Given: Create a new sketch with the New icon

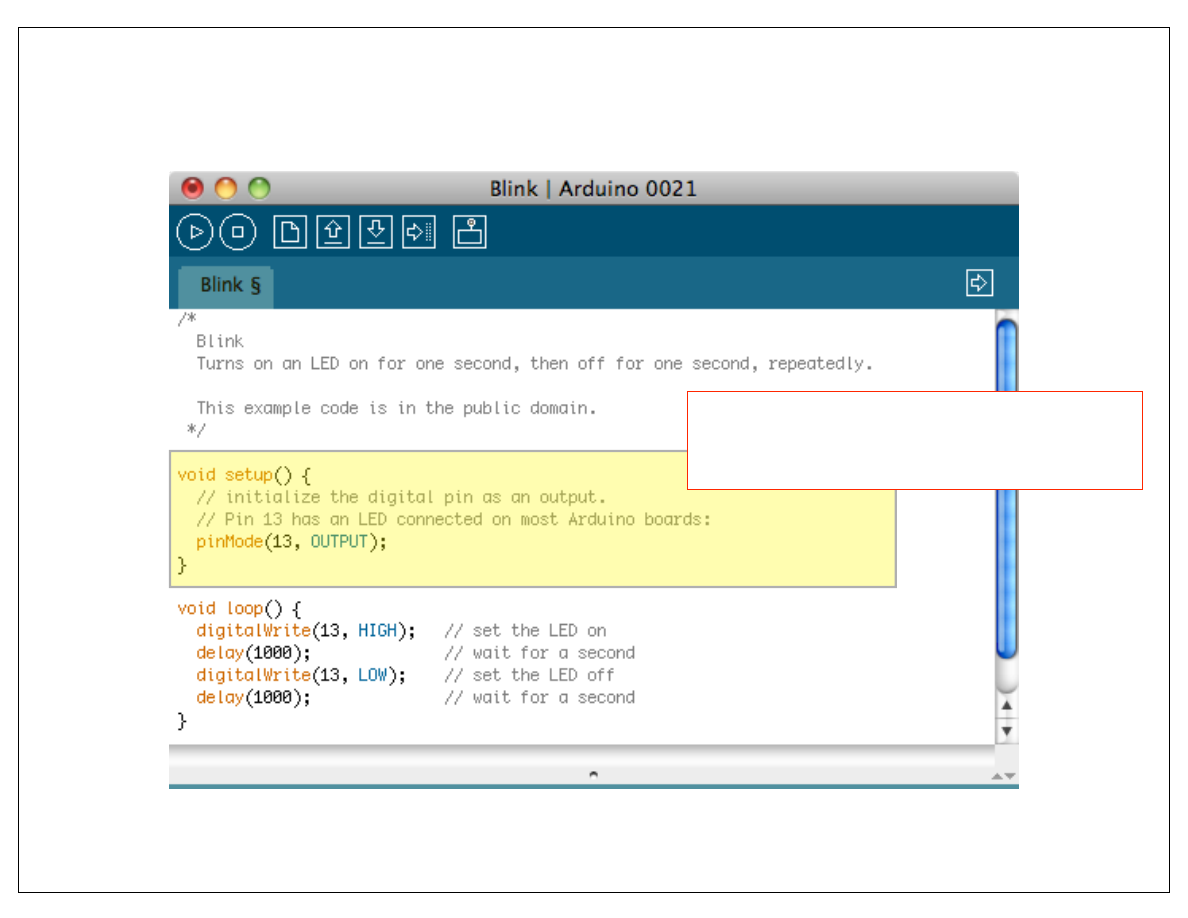Looking at the screenshot, I should (291, 232).
